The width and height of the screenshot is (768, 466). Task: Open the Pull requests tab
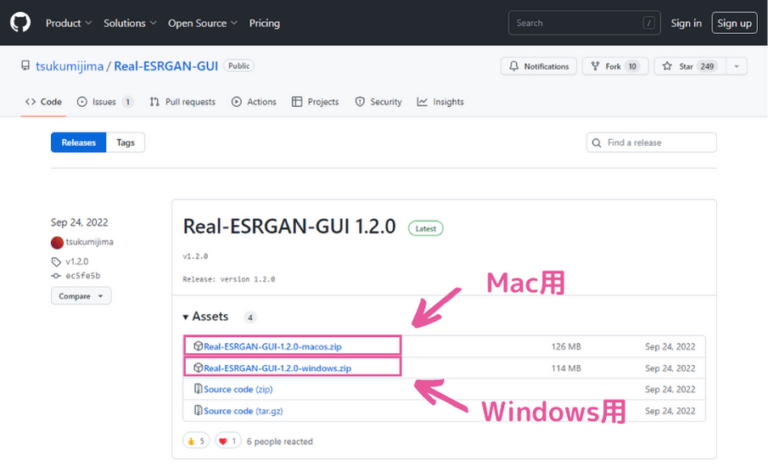[x=182, y=102]
